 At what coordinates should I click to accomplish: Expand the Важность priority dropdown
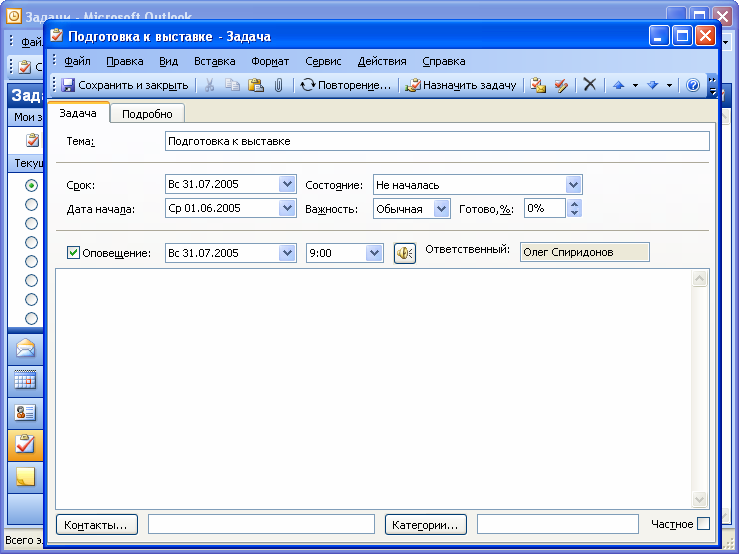click(441, 209)
